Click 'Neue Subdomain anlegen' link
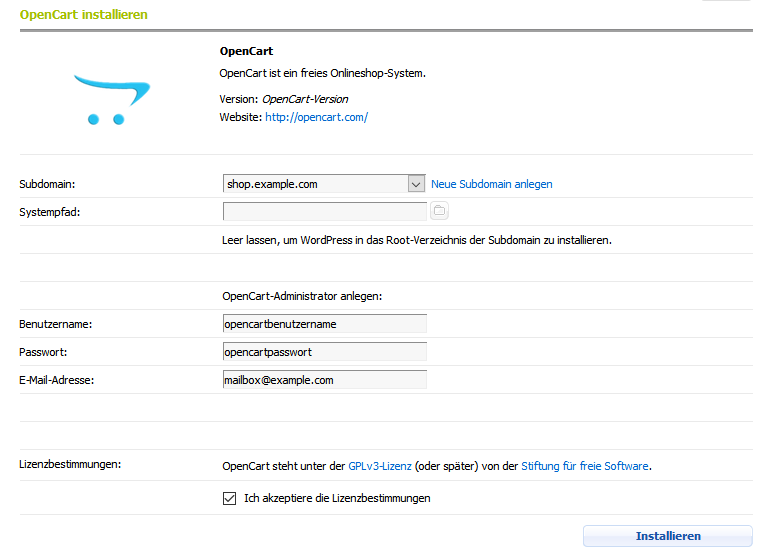 point(491,184)
